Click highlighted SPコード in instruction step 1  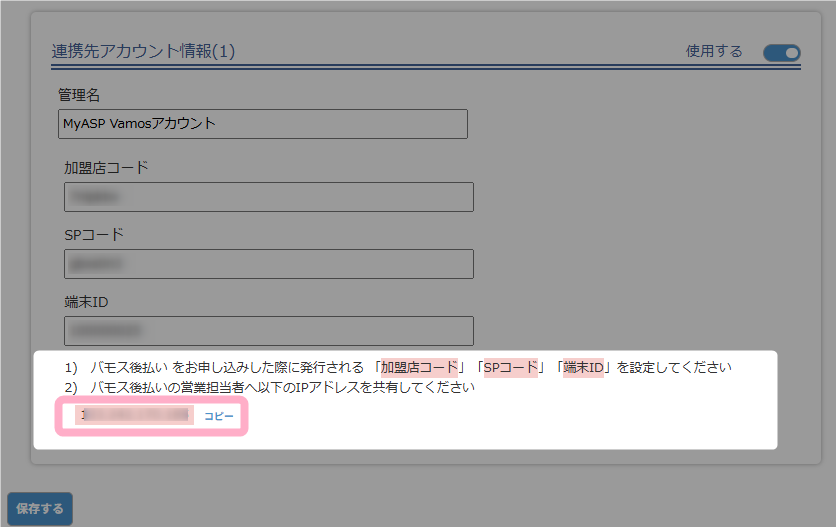coord(510,367)
